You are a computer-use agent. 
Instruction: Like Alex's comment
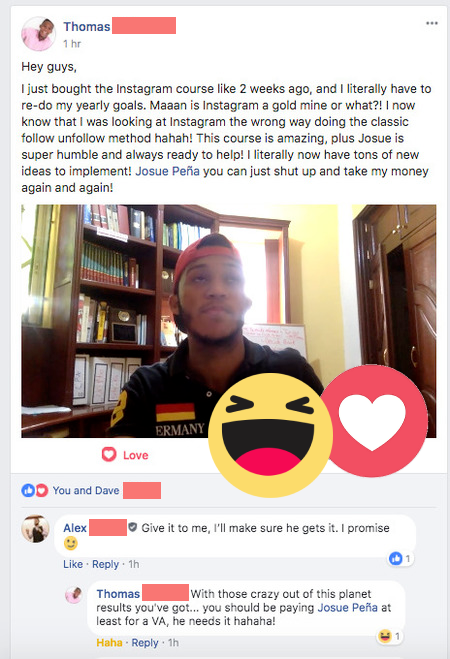click(73, 564)
